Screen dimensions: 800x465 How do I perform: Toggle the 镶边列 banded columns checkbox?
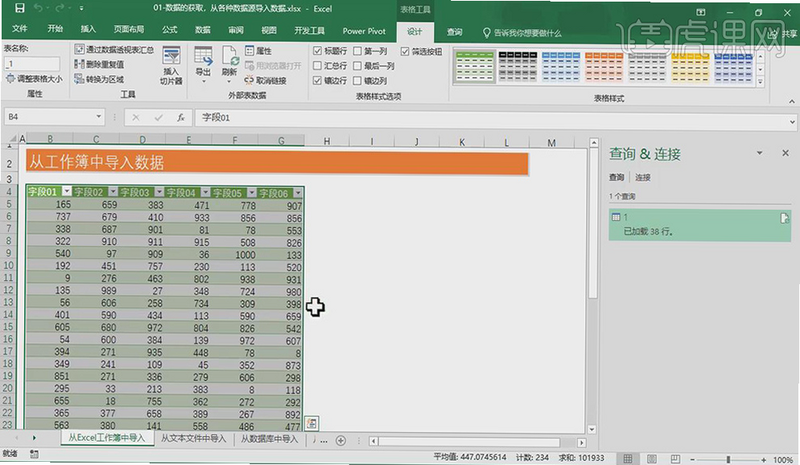tap(357, 81)
